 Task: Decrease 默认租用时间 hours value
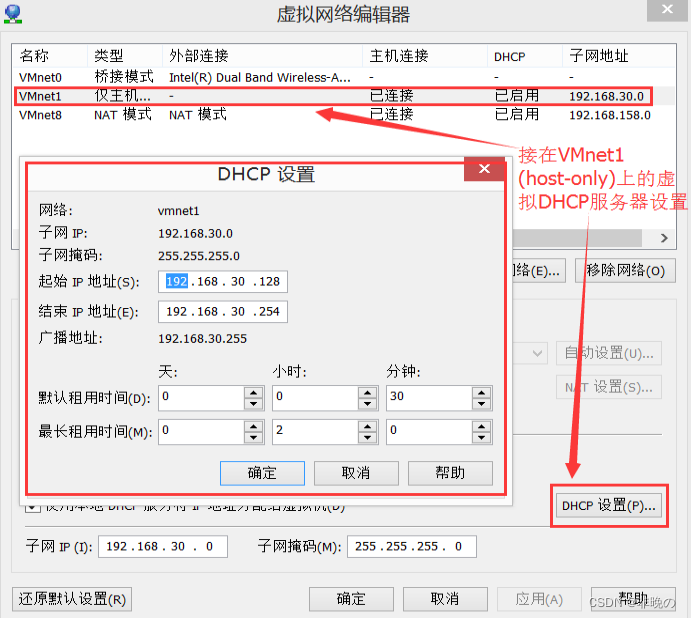pos(368,404)
